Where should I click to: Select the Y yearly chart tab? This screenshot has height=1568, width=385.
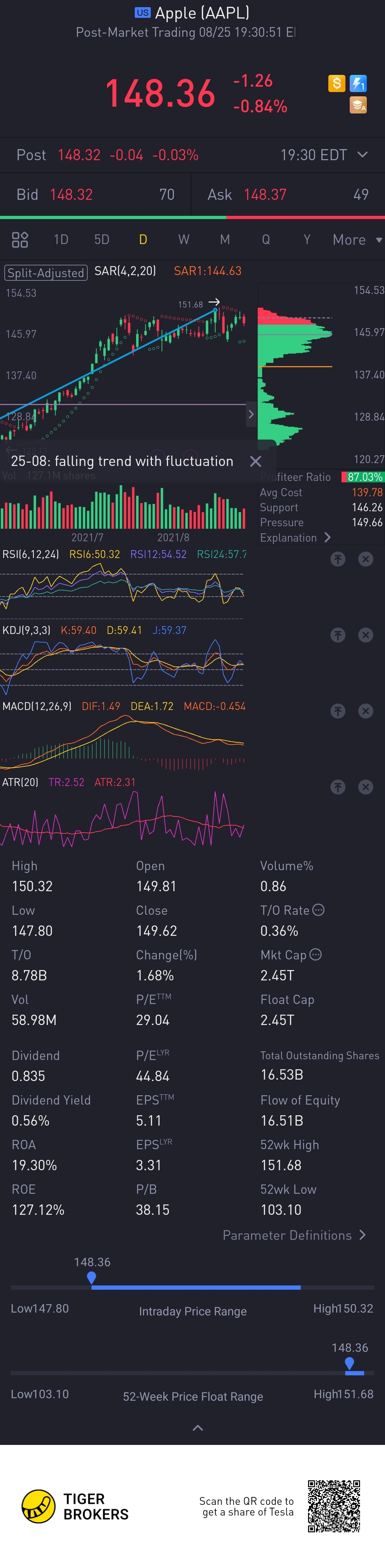click(307, 239)
